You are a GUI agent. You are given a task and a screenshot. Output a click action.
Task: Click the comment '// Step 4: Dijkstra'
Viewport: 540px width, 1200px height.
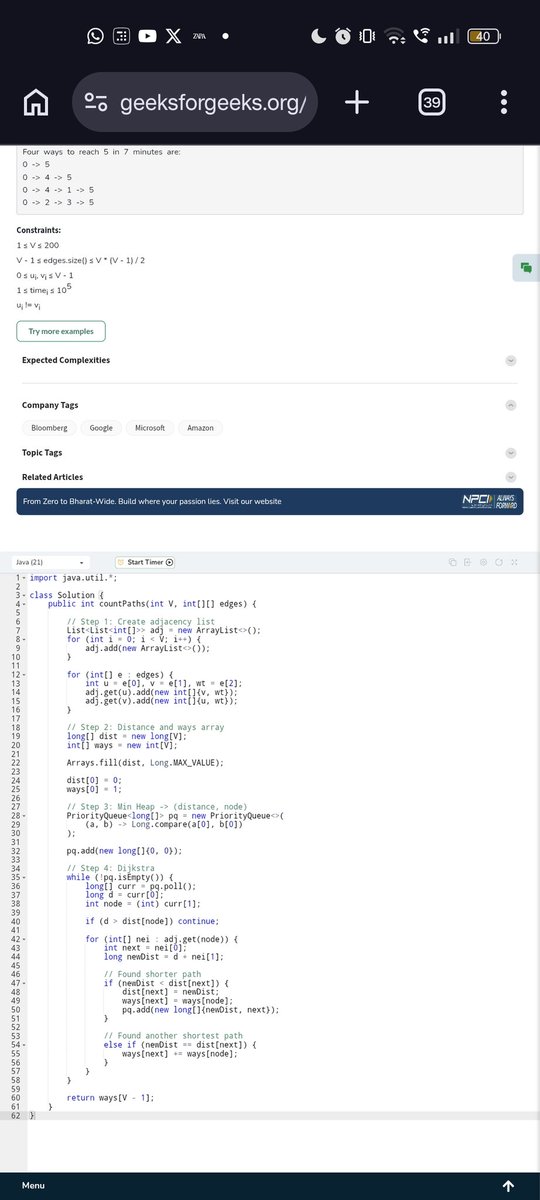pyautogui.click(x=110, y=867)
